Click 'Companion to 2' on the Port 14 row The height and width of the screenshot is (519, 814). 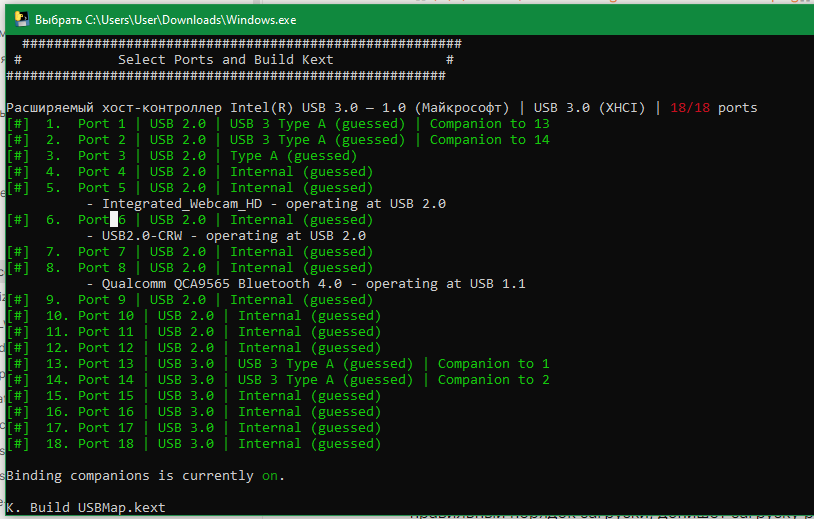tap(493, 380)
